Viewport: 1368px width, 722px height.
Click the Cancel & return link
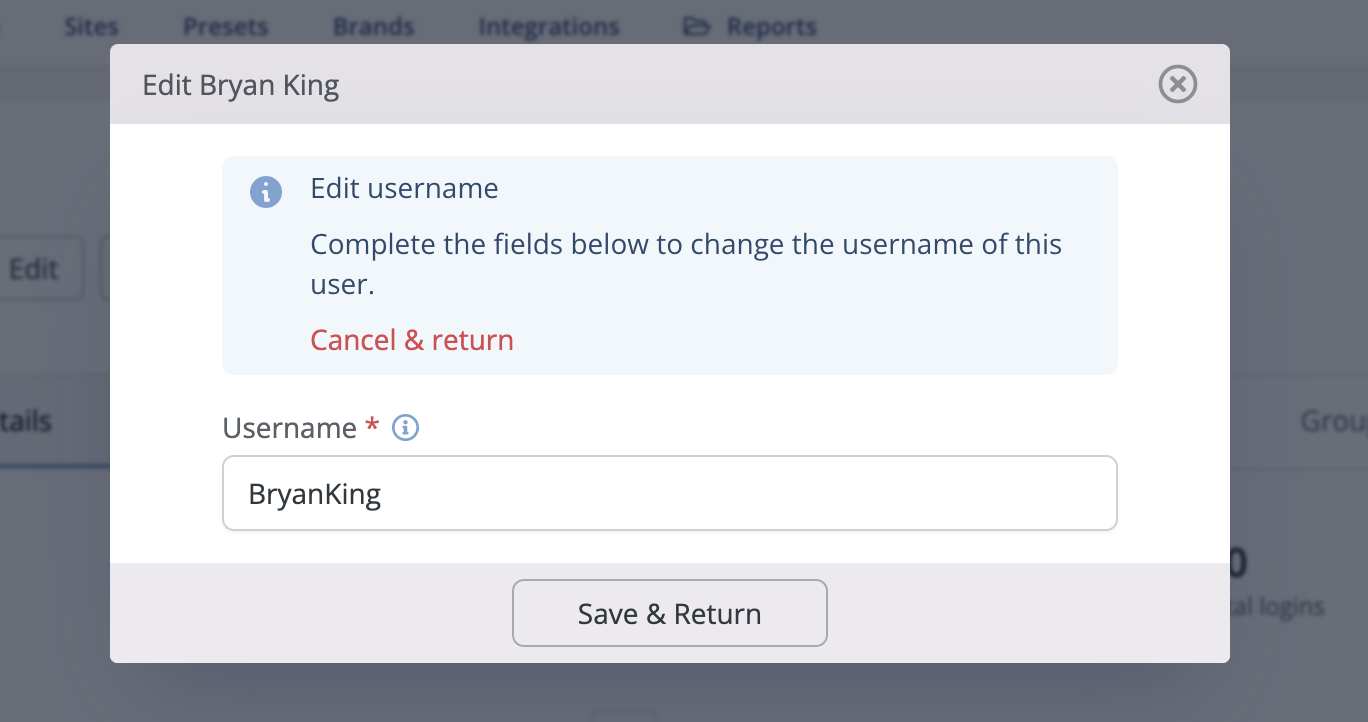[x=412, y=340]
